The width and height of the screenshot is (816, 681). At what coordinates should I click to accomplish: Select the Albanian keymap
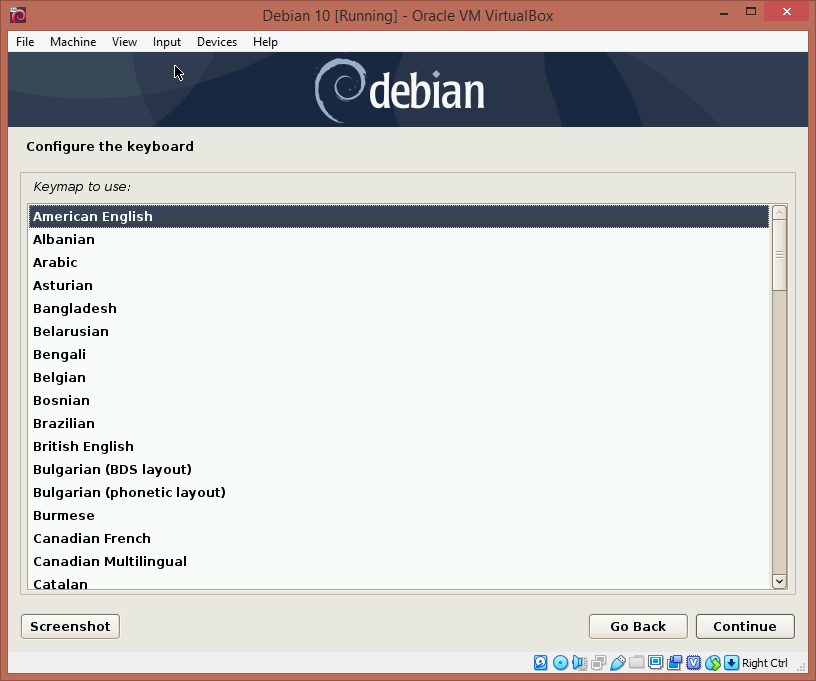point(399,239)
